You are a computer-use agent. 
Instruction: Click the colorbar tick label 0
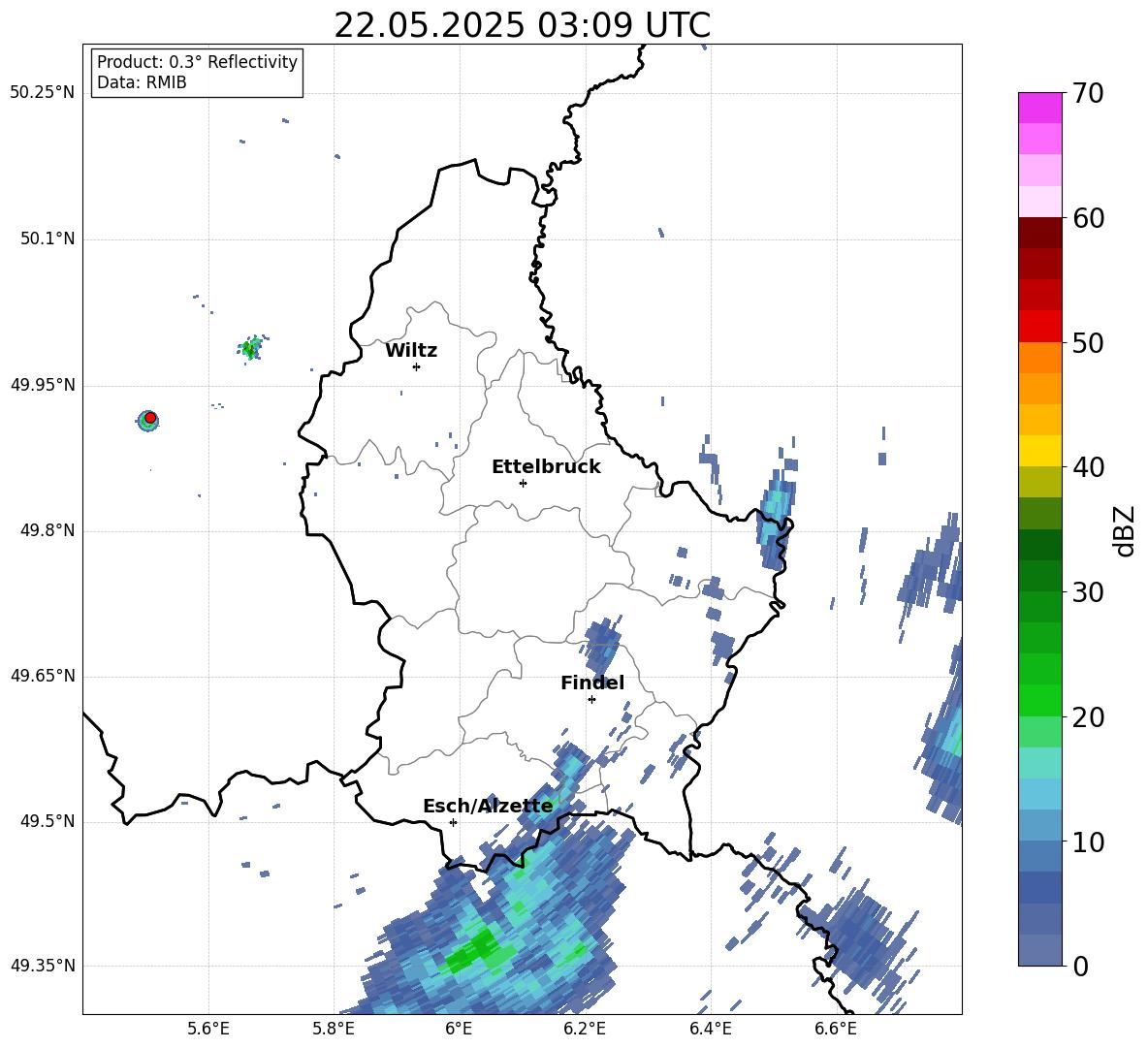point(1080,967)
